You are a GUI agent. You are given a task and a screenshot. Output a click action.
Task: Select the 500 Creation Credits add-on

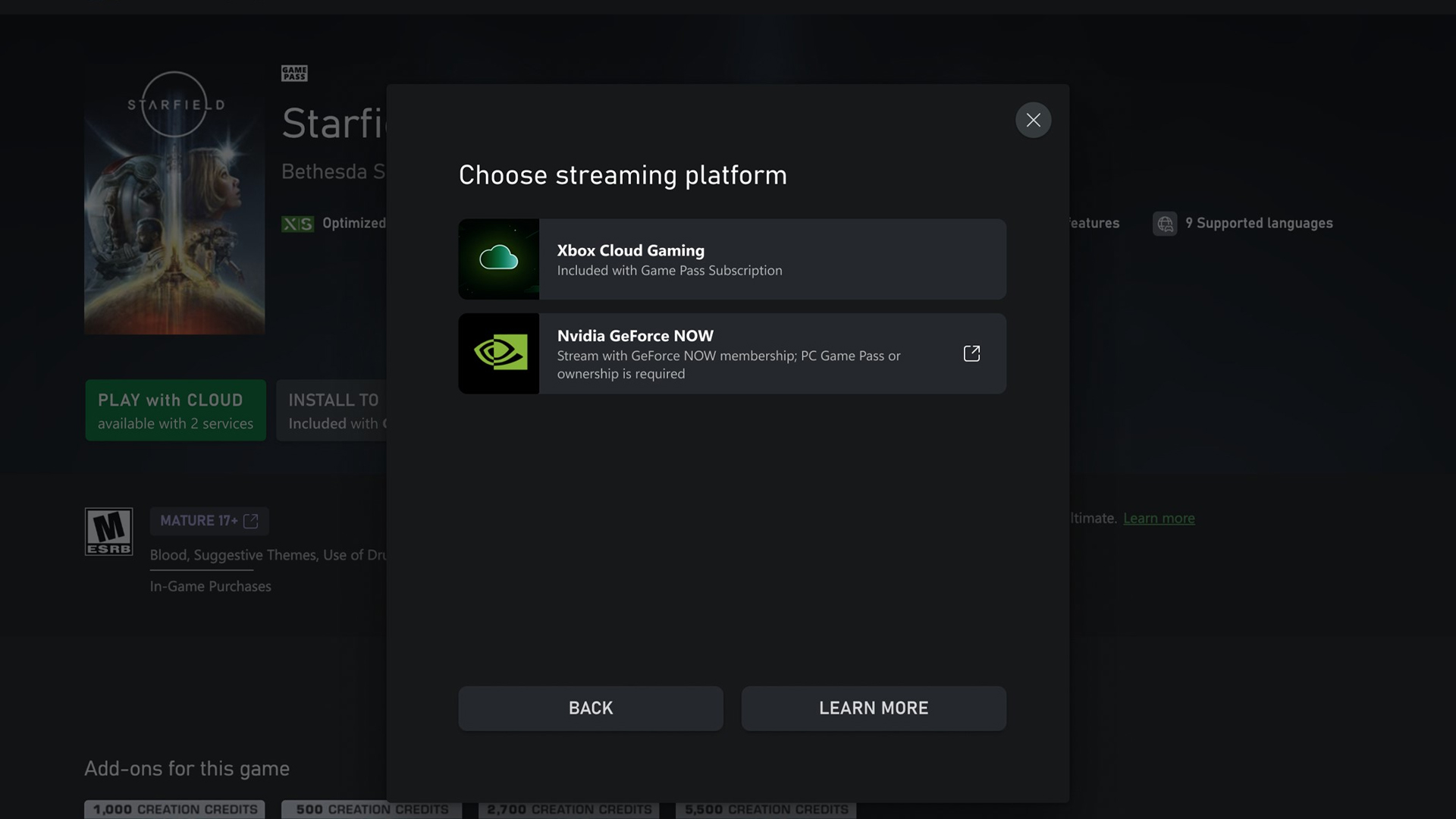pos(371,809)
